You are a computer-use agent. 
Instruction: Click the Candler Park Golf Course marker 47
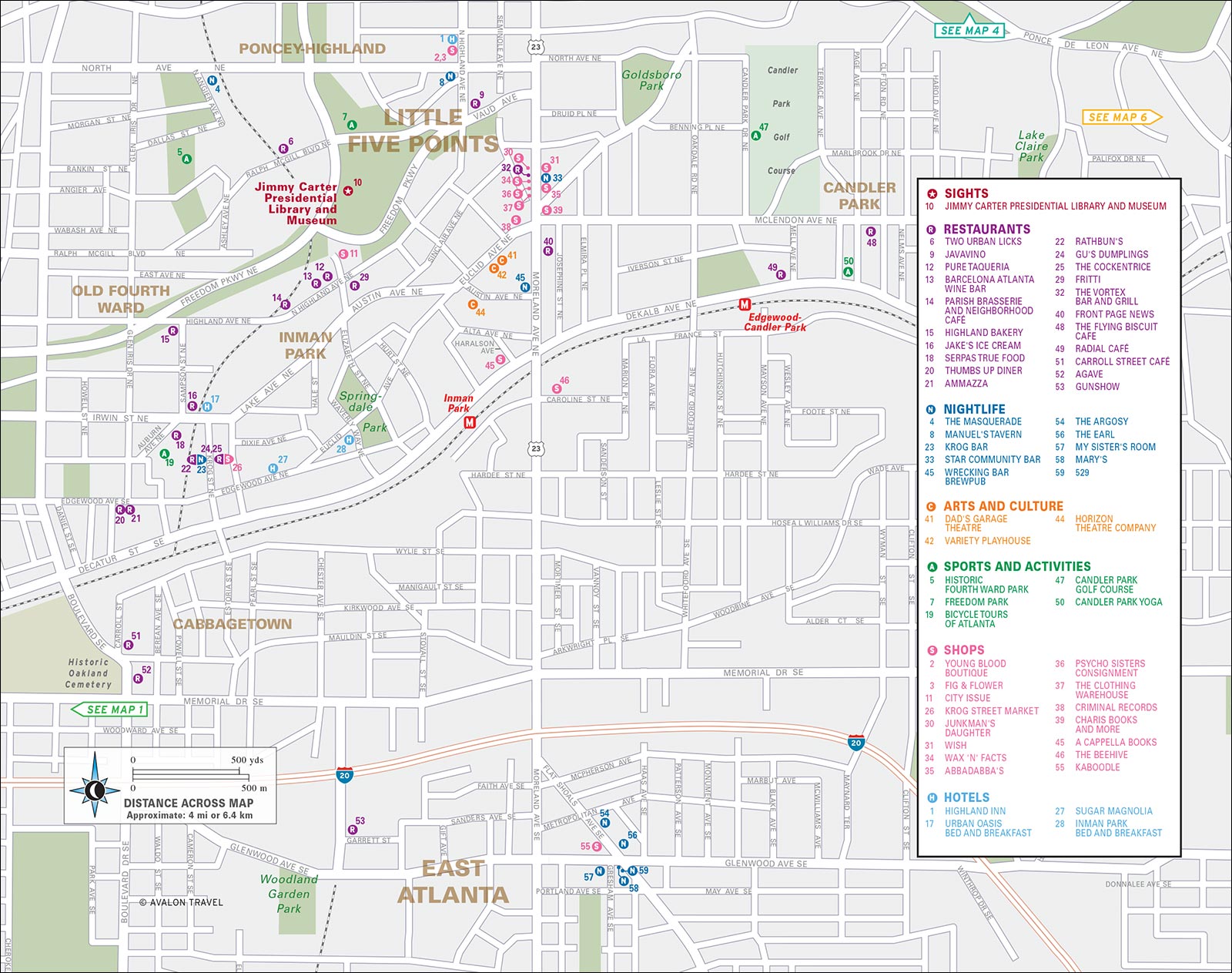(756, 136)
